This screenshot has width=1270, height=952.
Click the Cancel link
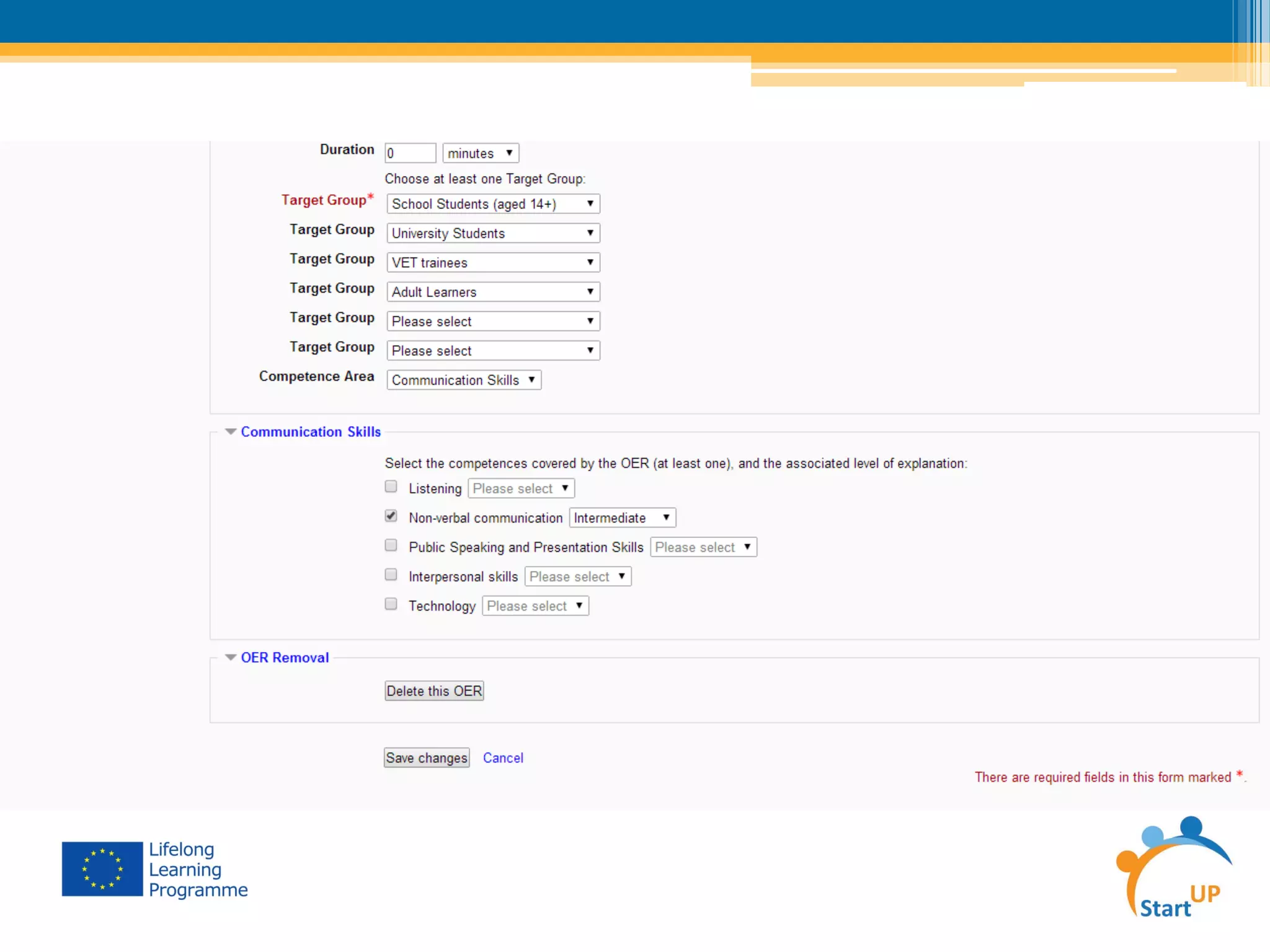pos(503,758)
